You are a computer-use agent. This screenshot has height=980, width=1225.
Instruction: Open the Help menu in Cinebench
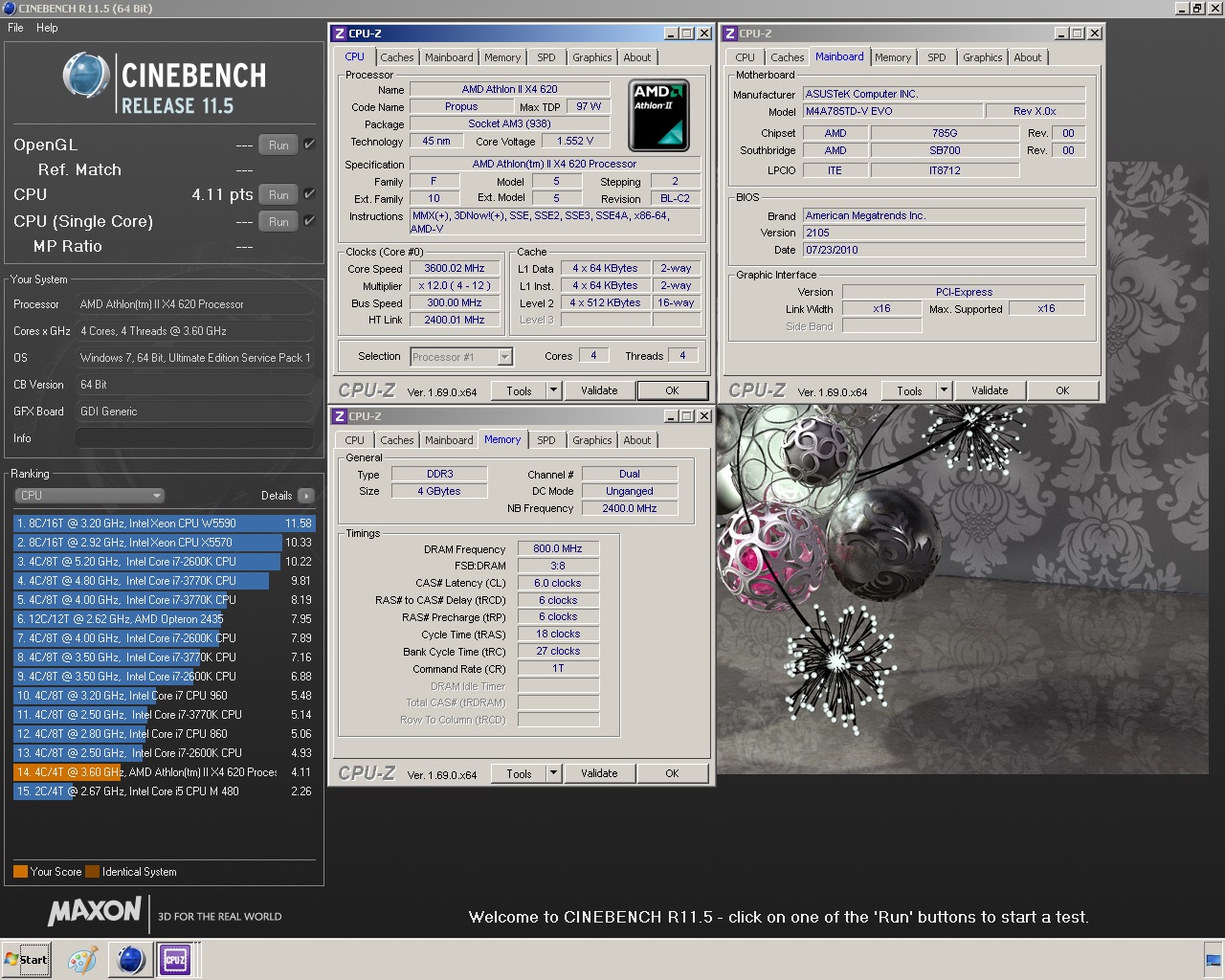47,28
